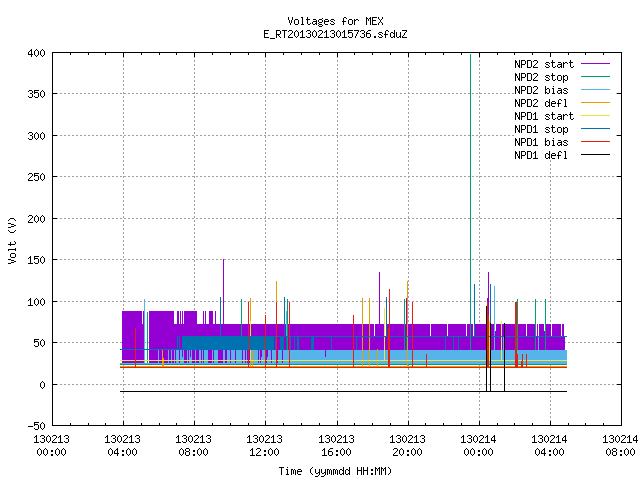
Task: Click the green NPD2 stop legend line sample
Action: click(x=595, y=77)
